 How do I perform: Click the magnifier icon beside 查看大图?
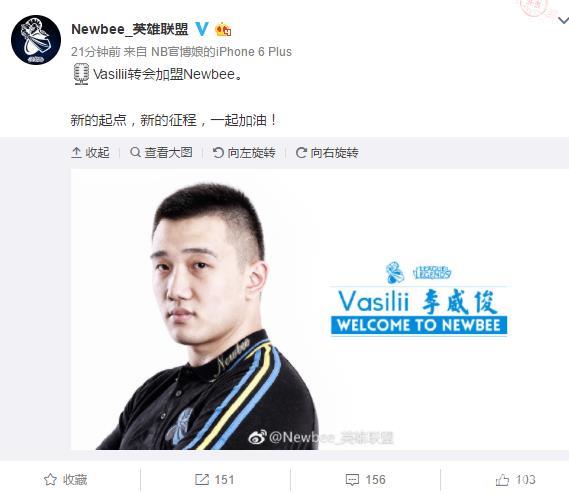click(x=135, y=152)
